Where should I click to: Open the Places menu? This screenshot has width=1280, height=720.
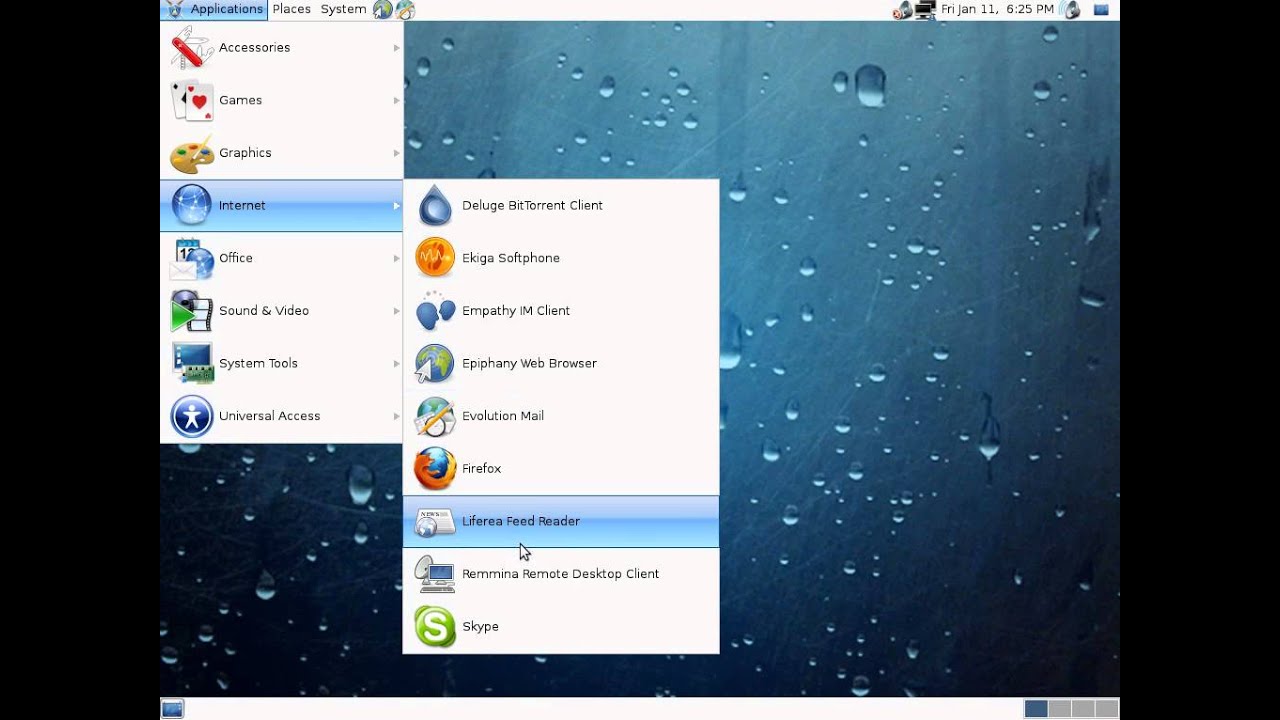[x=292, y=9]
